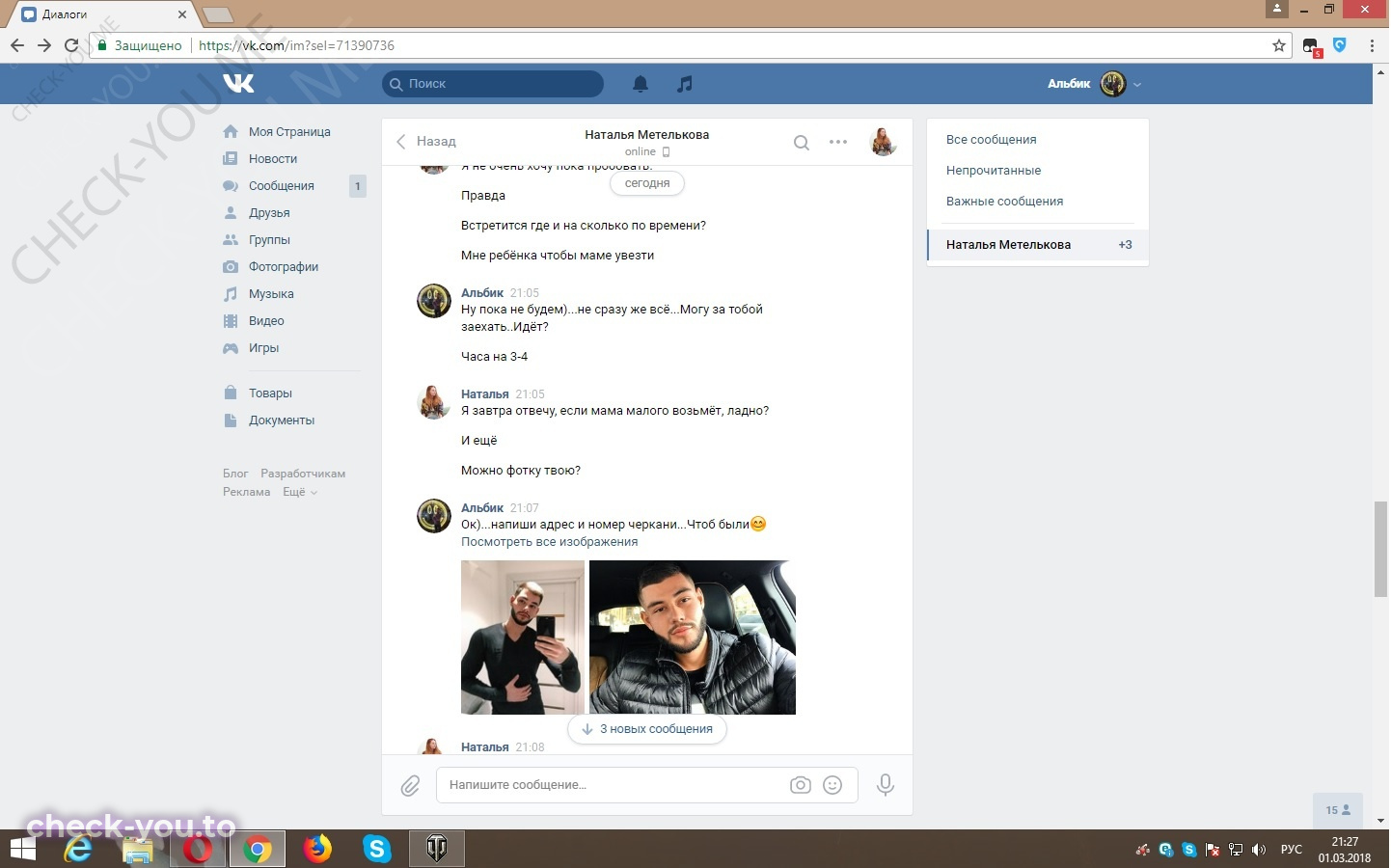1391x868 pixels.
Task: Click the Друзья sidebar icon
Action: (231, 212)
